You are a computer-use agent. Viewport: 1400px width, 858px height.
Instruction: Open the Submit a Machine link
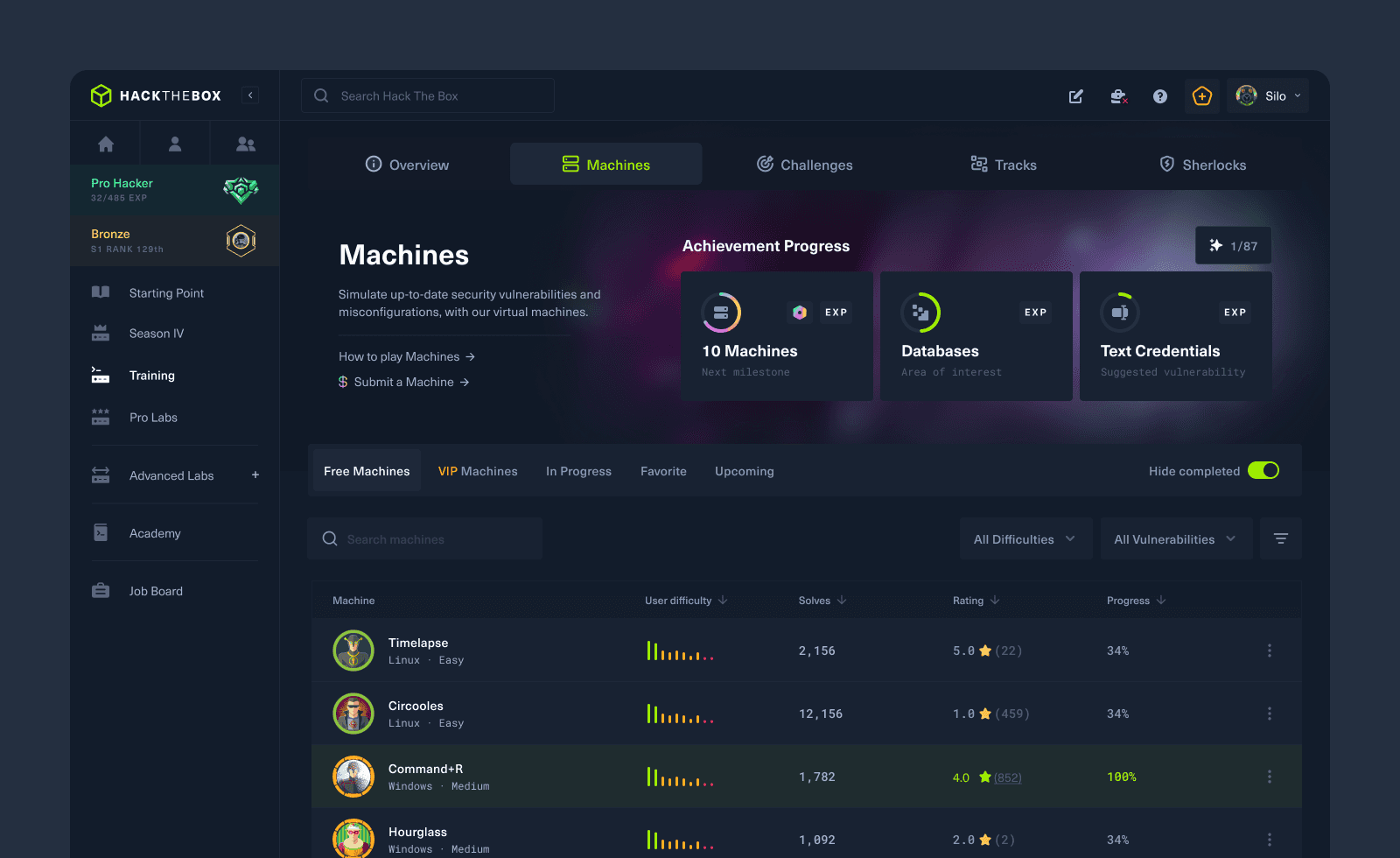tap(404, 382)
